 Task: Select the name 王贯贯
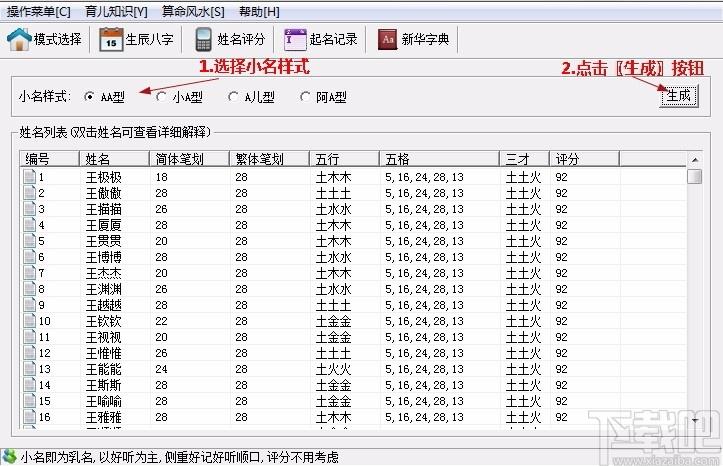pos(104,241)
